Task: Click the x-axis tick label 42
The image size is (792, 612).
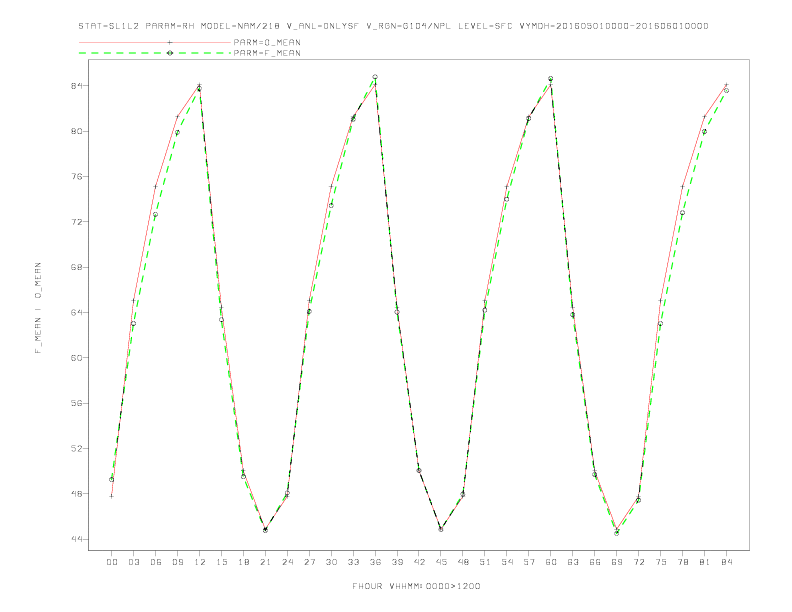Action: 419,562
